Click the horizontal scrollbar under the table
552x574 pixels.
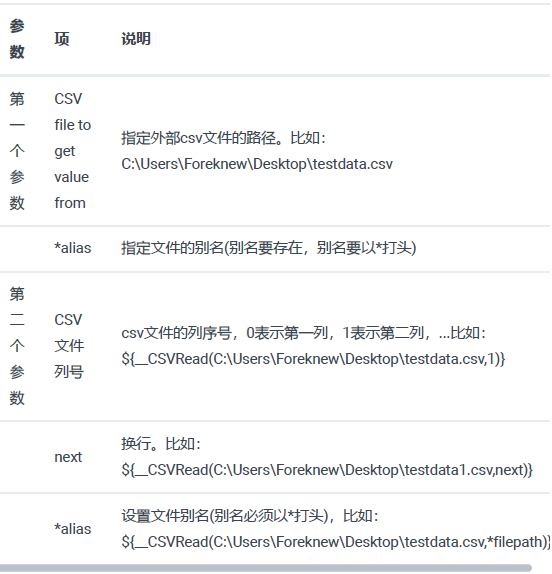(x=265, y=568)
